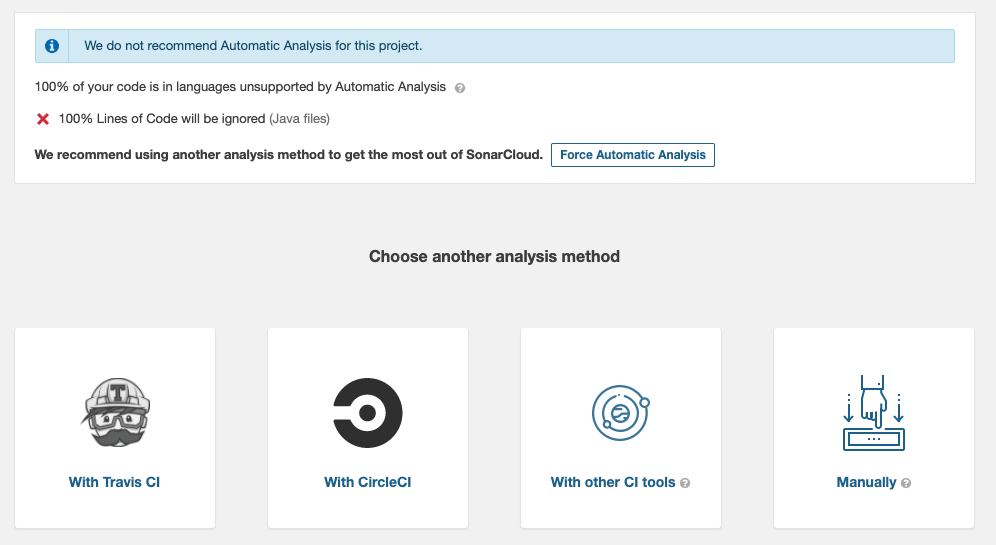Image resolution: width=996 pixels, height=545 pixels.
Task: Click the '(Java files)' text
Action: tap(299, 119)
